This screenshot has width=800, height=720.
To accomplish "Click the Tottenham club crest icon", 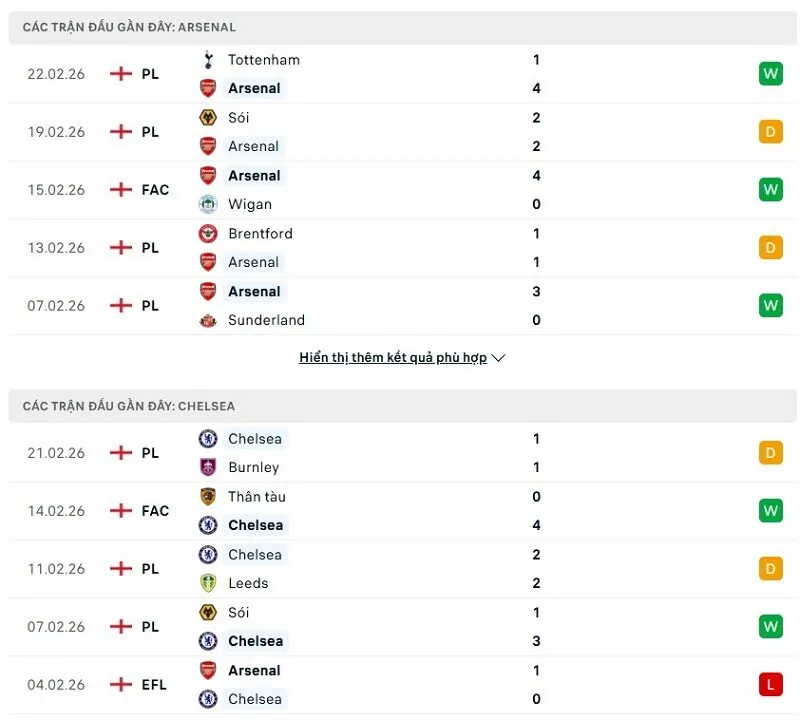I will [209, 60].
